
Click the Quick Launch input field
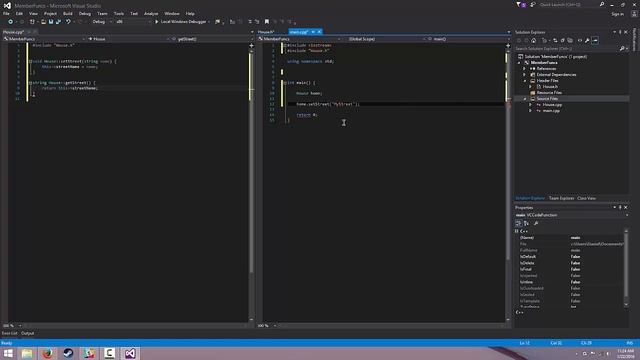click(x=568, y=4)
